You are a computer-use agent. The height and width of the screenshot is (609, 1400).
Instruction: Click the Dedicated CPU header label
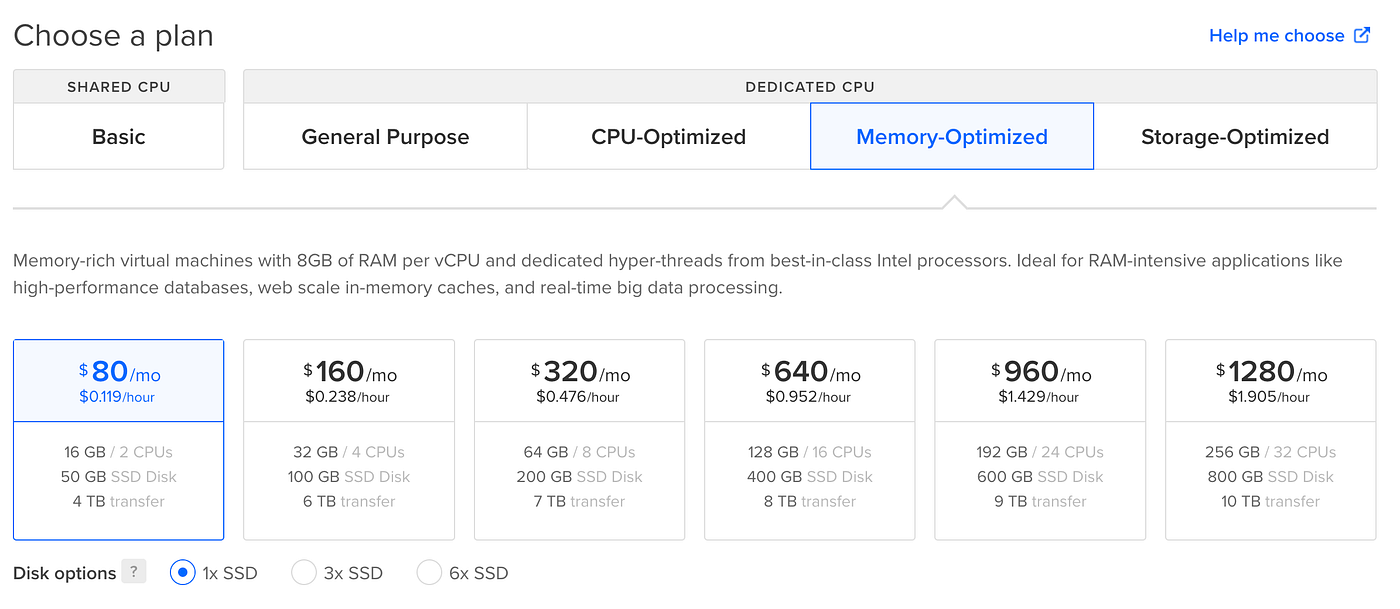809,87
